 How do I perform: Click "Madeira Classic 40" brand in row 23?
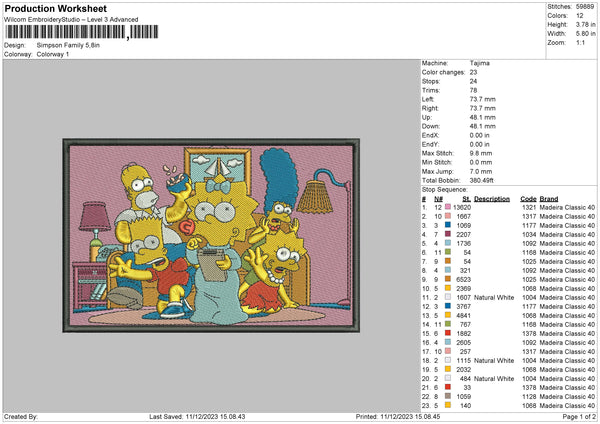tap(567, 405)
